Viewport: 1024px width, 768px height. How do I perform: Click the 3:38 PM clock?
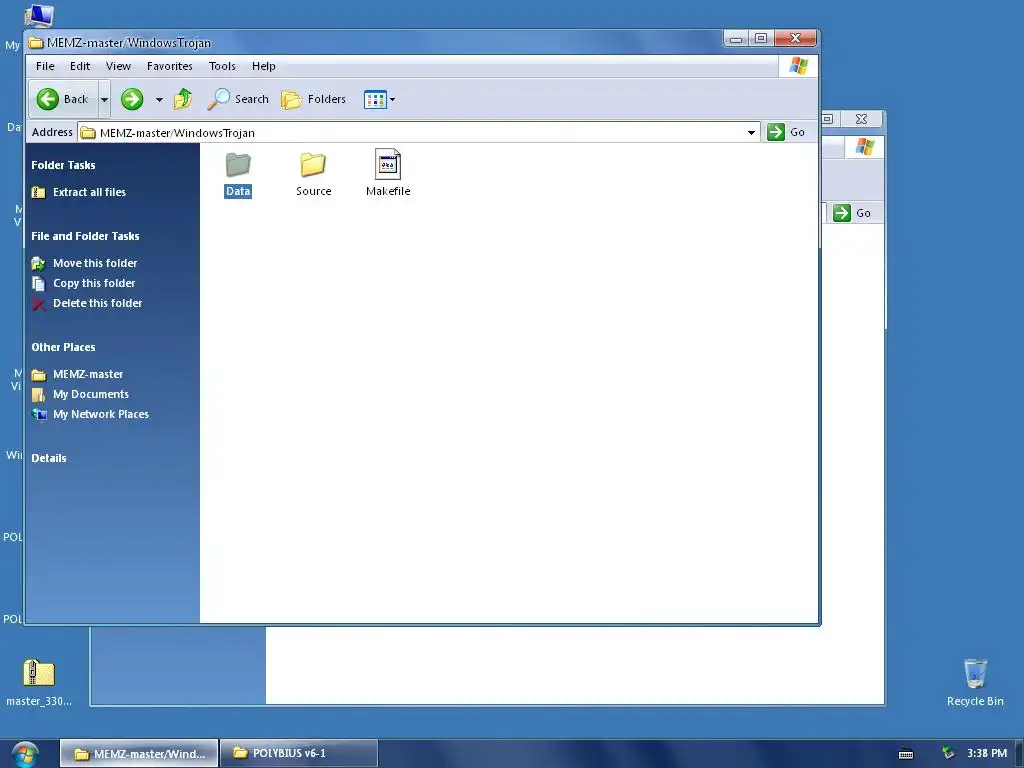pos(987,754)
